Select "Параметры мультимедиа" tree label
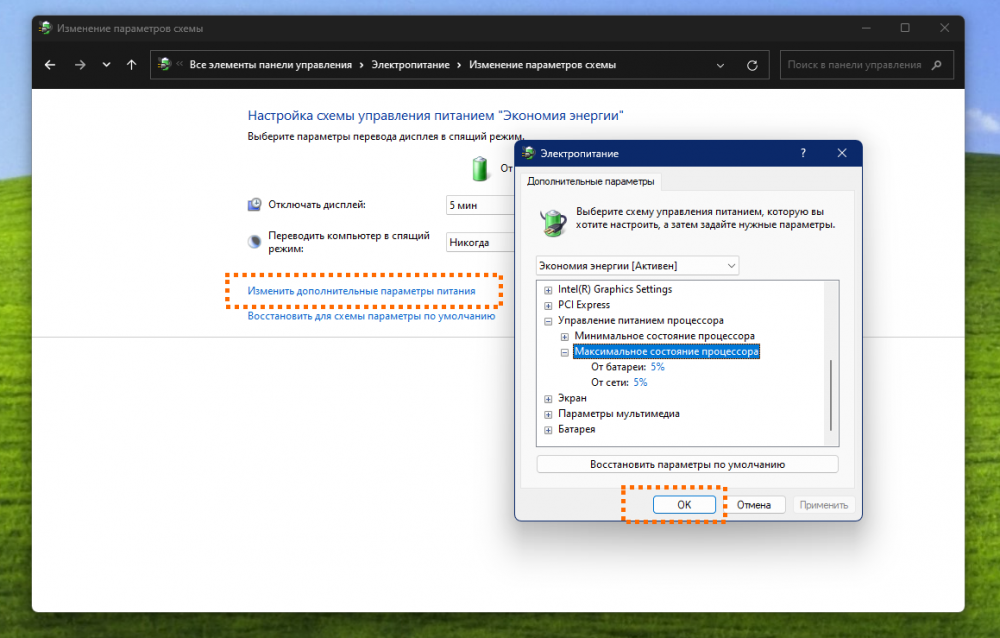Image resolution: width=1000 pixels, height=638 pixels. 619,414
